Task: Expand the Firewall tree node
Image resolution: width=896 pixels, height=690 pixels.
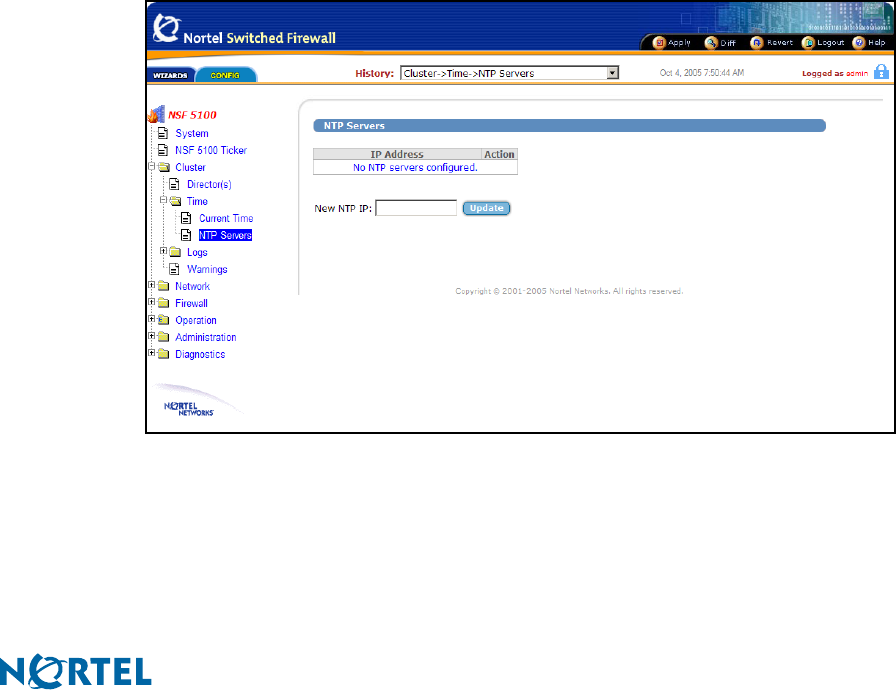Action: click(x=151, y=302)
